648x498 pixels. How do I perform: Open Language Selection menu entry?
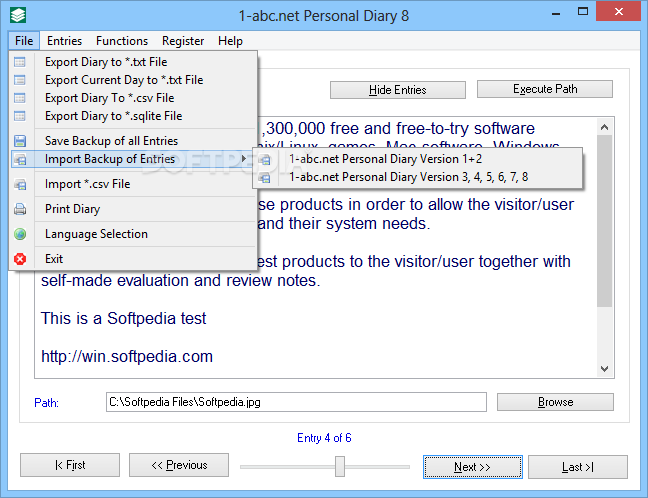pyautogui.click(x=133, y=234)
